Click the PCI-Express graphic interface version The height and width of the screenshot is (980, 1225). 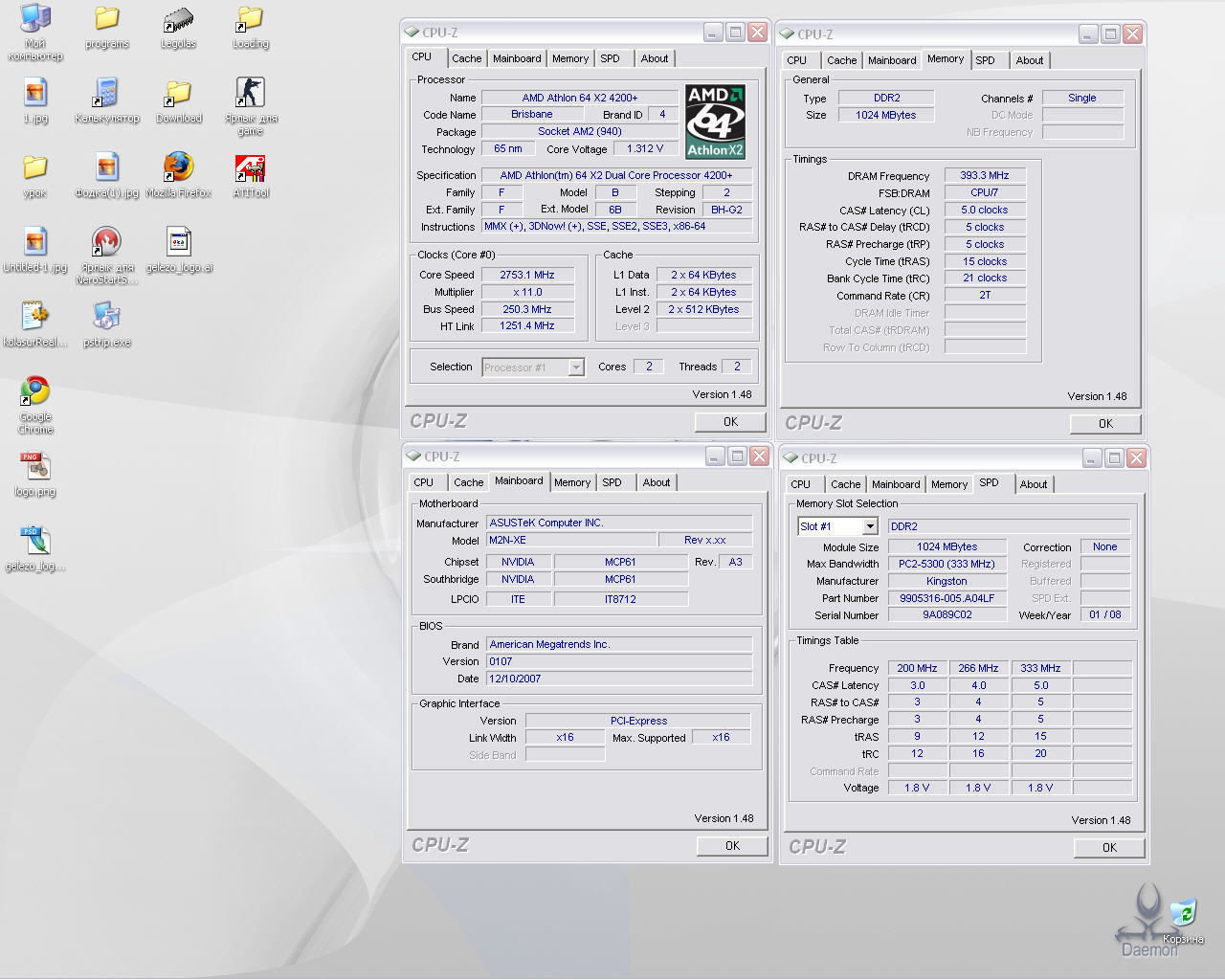tap(638, 722)
